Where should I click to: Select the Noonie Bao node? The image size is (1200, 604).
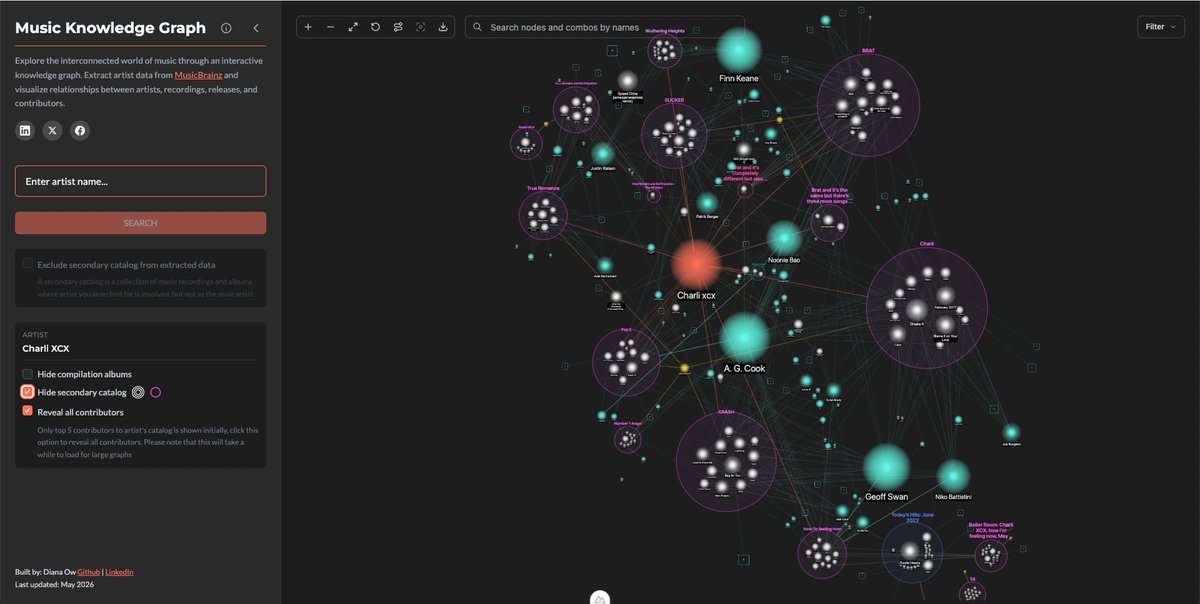click(x=784, y=238)
